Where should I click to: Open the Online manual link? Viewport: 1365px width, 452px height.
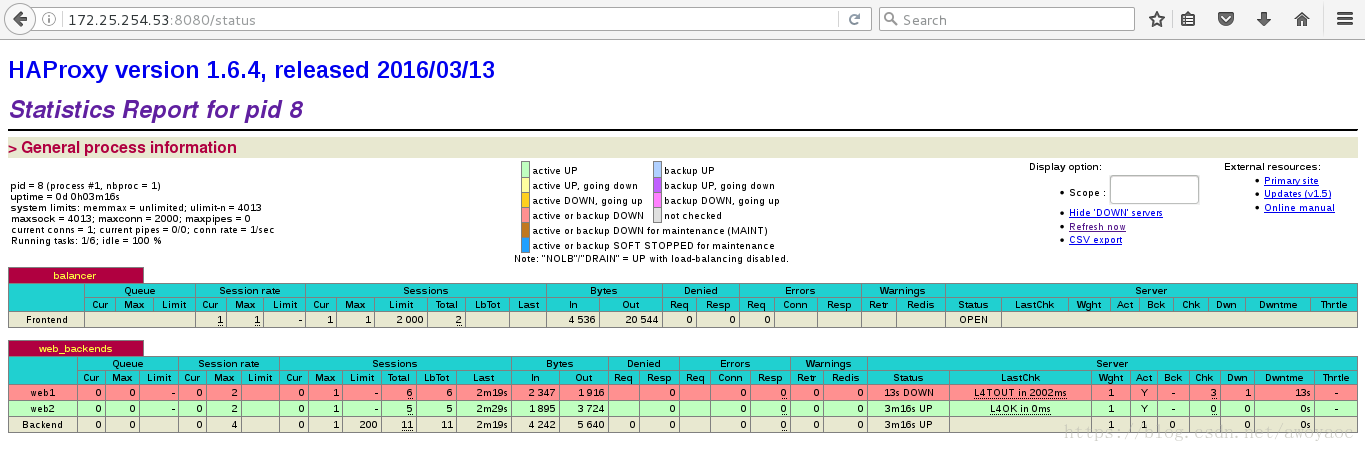(x=1299, y=208)
